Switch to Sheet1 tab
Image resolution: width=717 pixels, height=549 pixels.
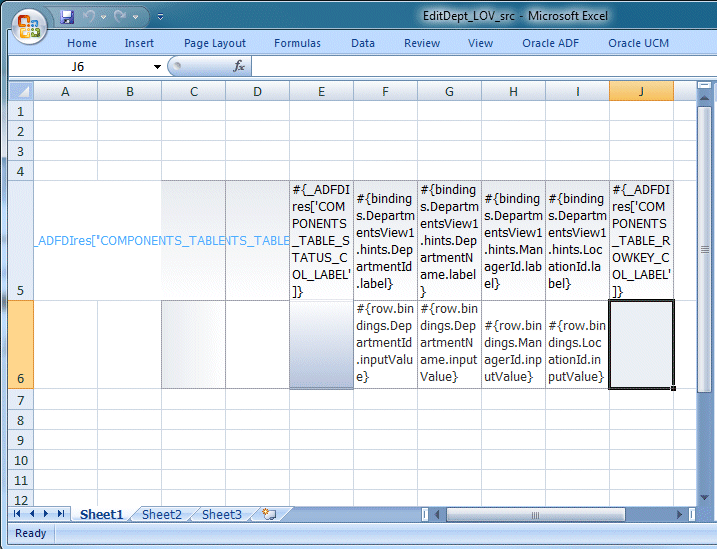click(102, 514)
